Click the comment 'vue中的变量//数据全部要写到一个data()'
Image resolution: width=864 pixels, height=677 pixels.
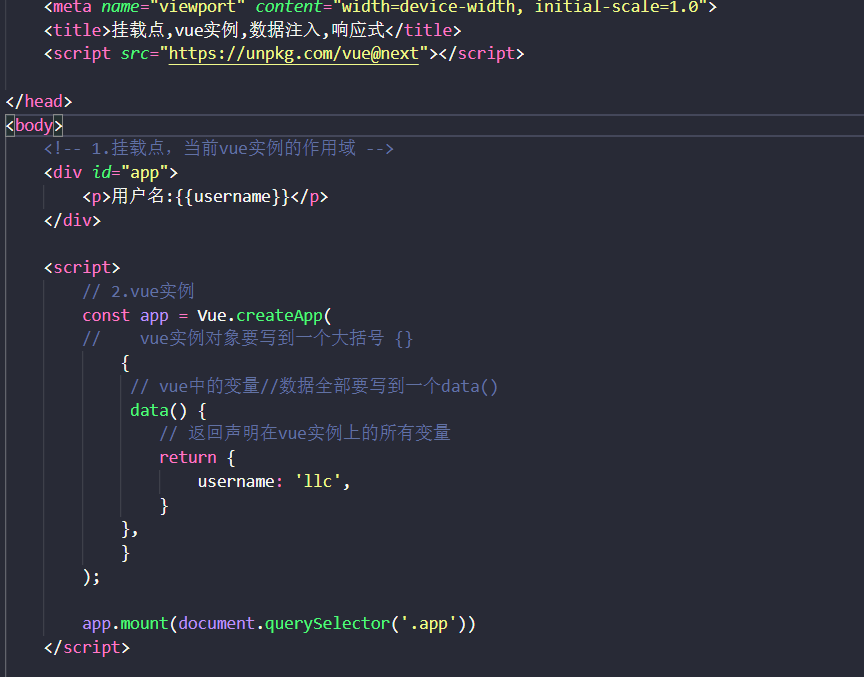coord(314,386)
